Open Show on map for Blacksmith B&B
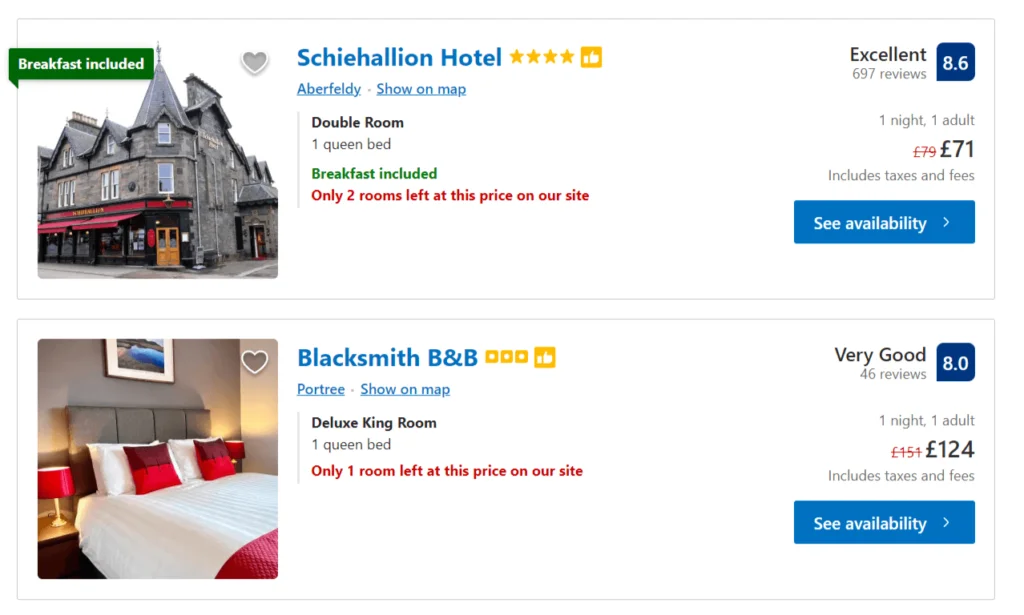The height and width of the screenshot is (615, 1024). click(x=405, y=390)
